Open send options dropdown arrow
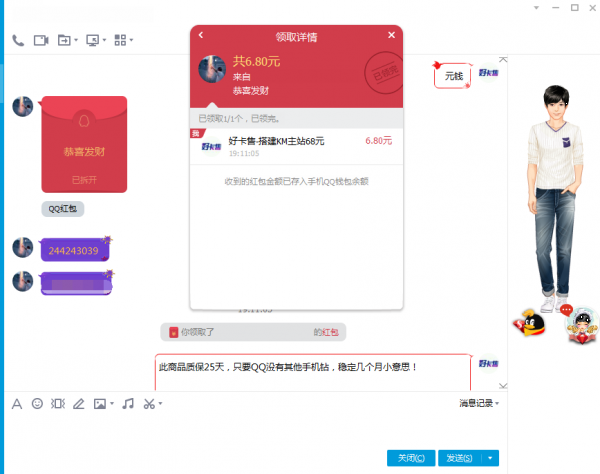The width and height of the screenshot is (600, 474). [490, 458]
